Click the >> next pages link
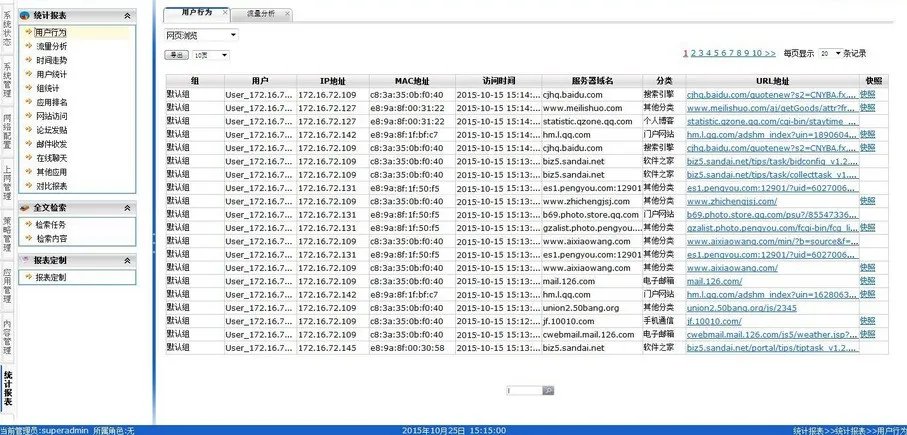The image size is (907, 435). [770, 53]
